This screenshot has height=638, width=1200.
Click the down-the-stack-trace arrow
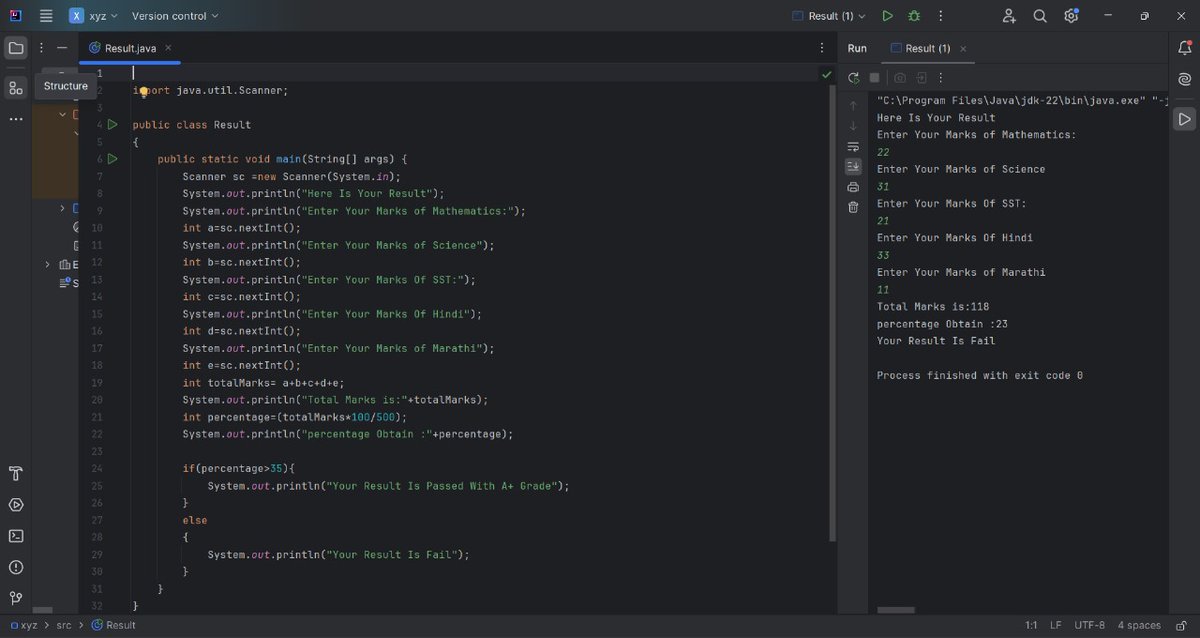(x=853, y=126)
